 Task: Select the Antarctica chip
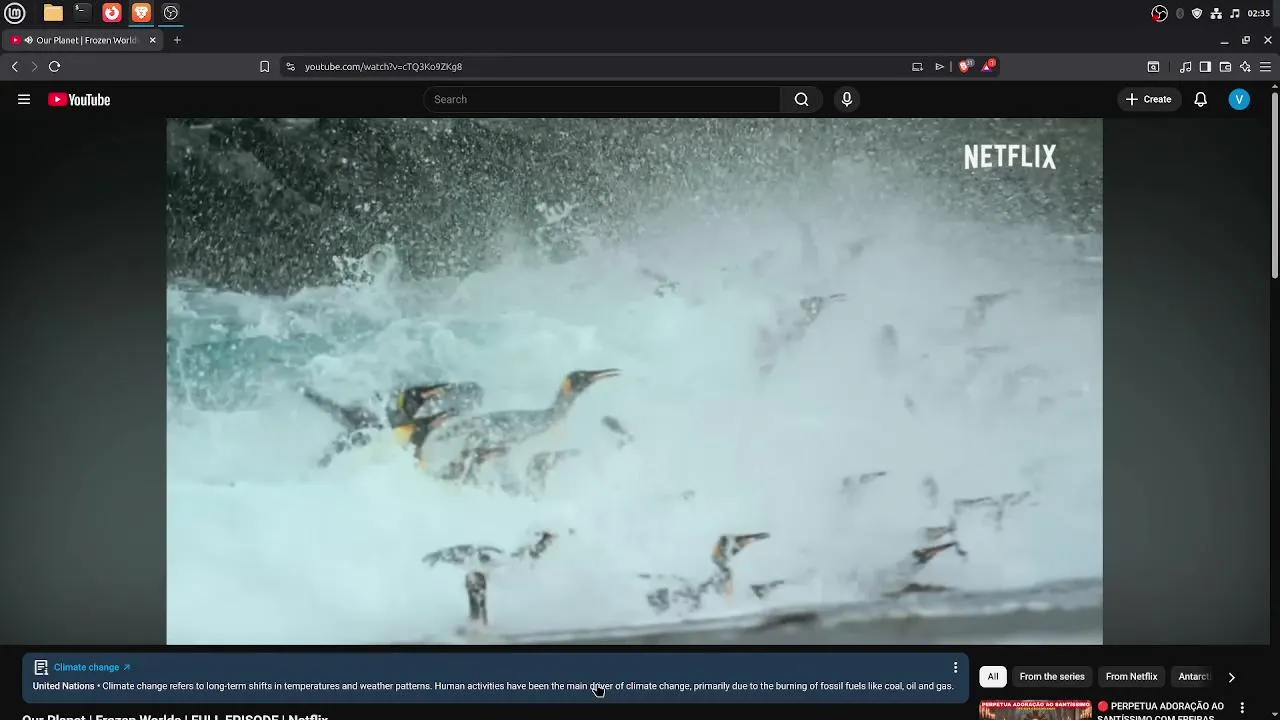pos(1194,677)
